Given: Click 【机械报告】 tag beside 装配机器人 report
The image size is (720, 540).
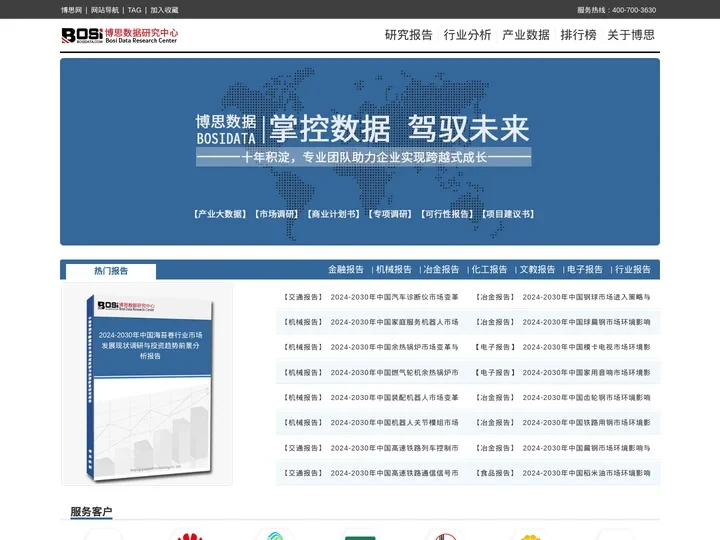Looking at the screenshot, I should coord(303,398).
